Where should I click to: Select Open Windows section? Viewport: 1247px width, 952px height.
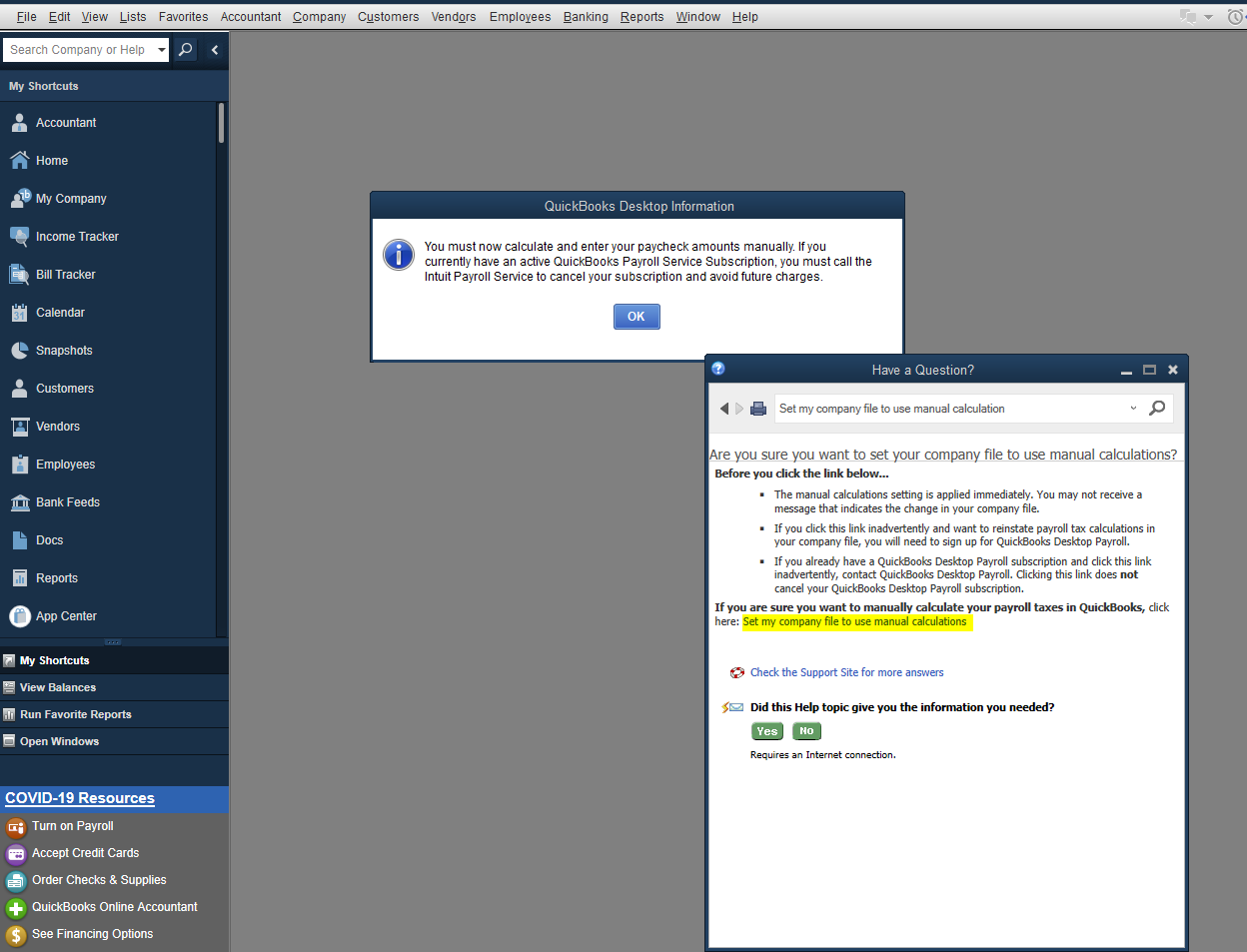pos(114,741)
